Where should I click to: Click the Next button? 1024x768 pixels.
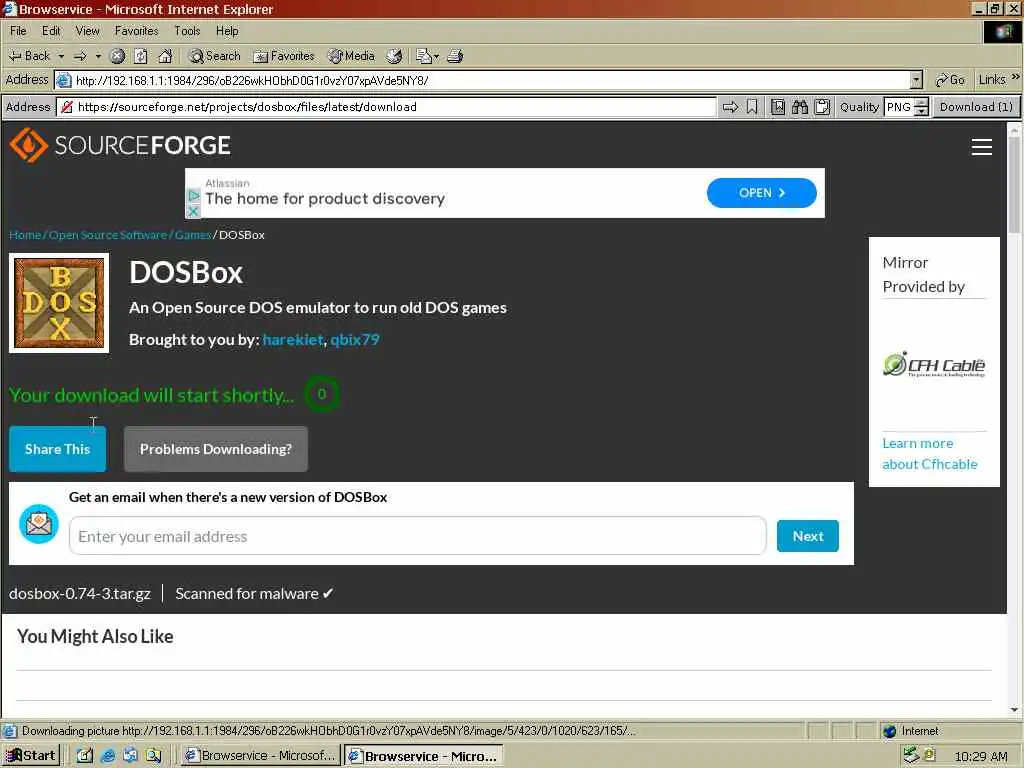point(807,536)
